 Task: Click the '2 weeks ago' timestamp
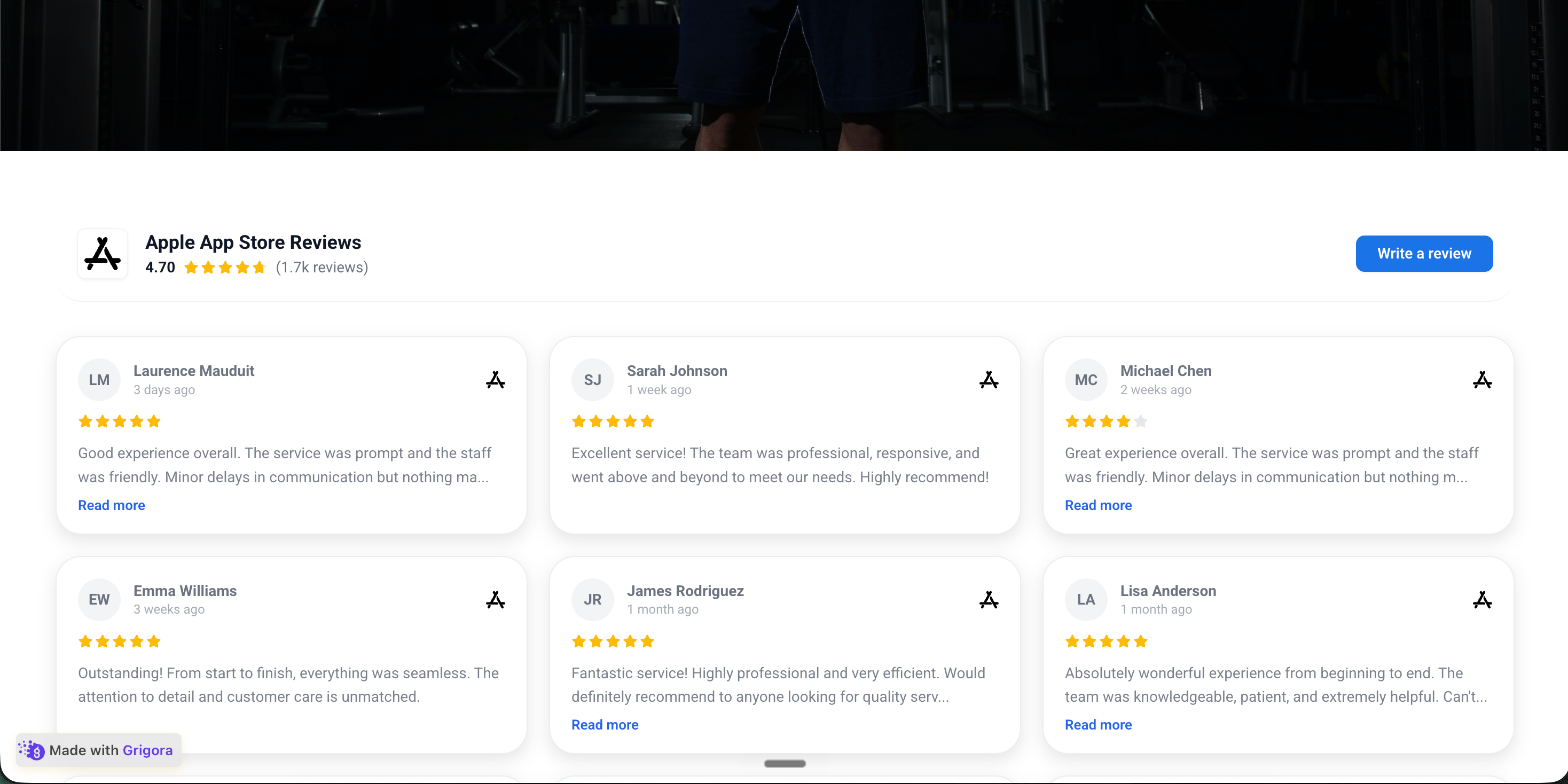(1156, 389)
